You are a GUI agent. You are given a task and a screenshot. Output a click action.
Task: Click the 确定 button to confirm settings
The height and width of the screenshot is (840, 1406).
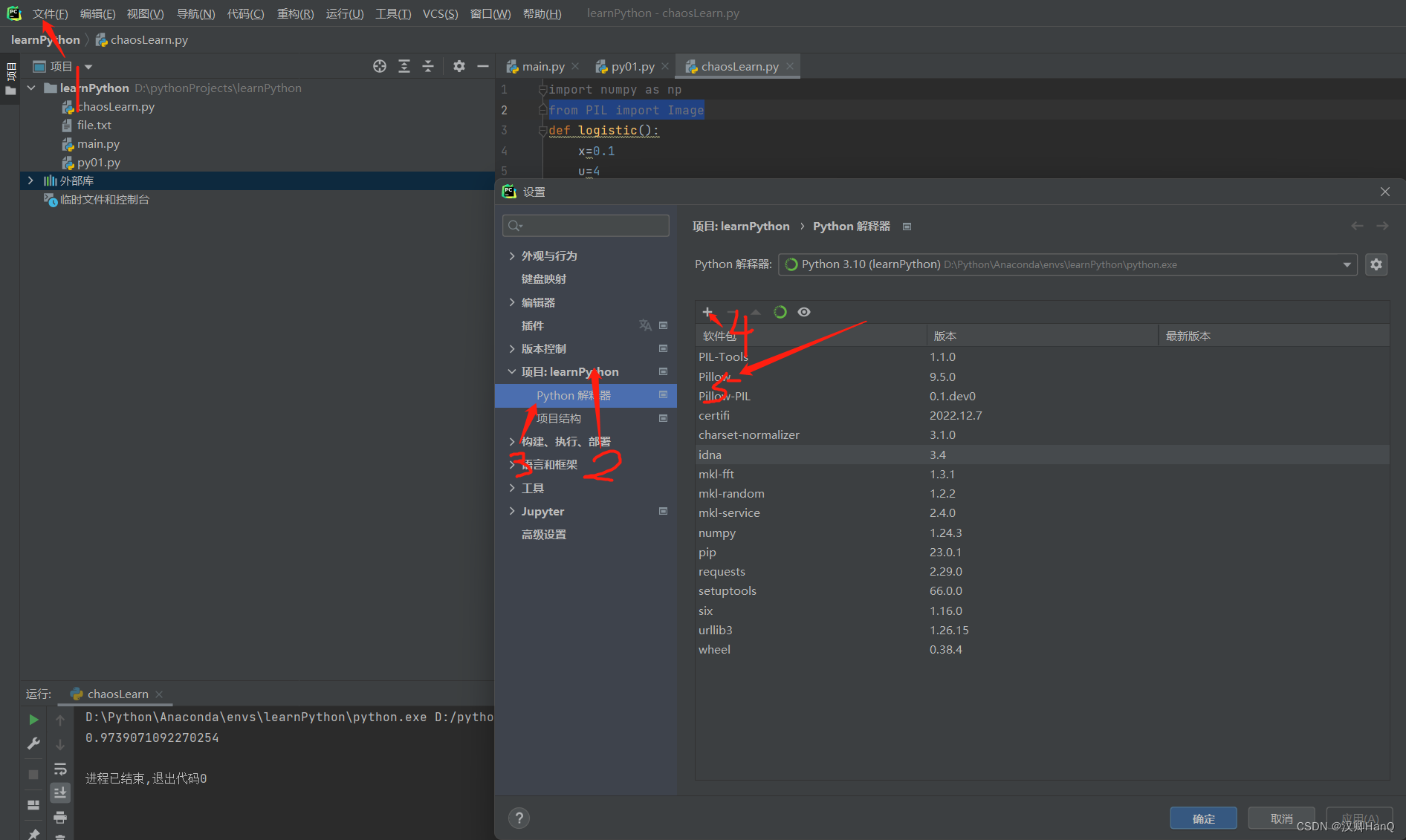tap(1203, 818)
